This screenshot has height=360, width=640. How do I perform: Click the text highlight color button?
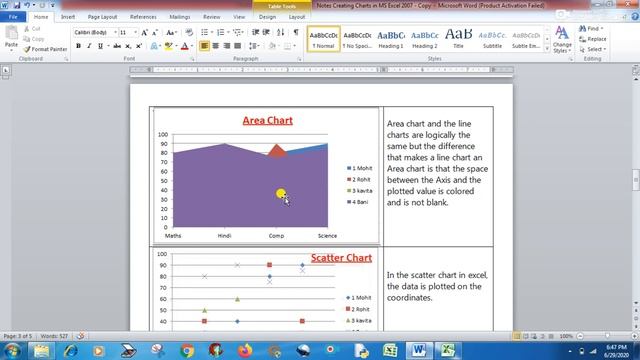168,46
